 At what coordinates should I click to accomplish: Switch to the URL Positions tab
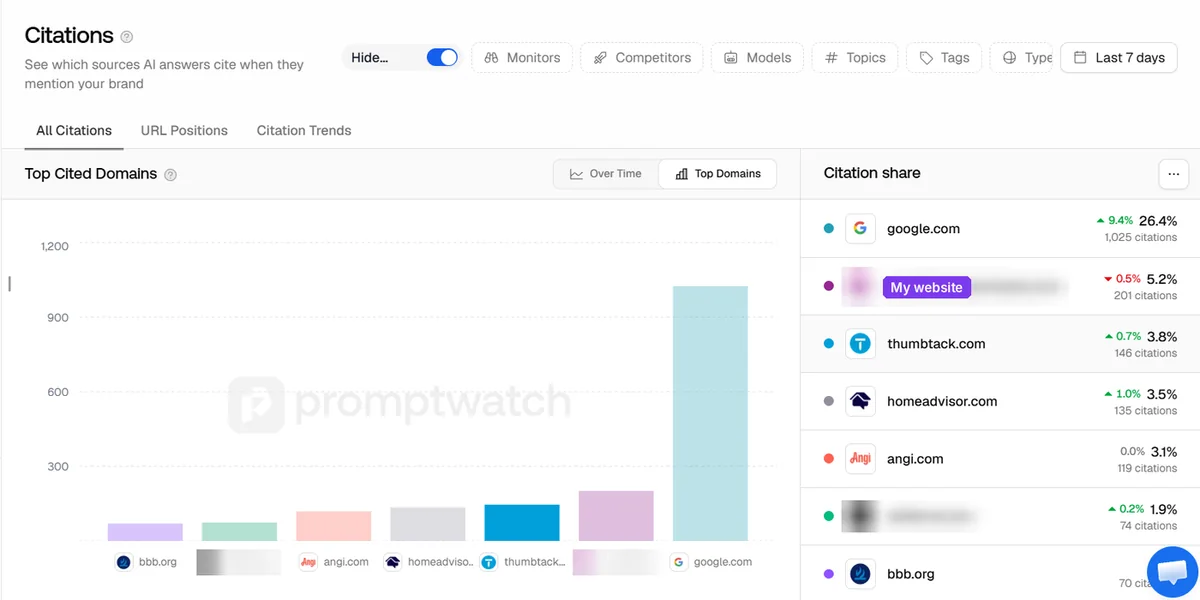184,131
